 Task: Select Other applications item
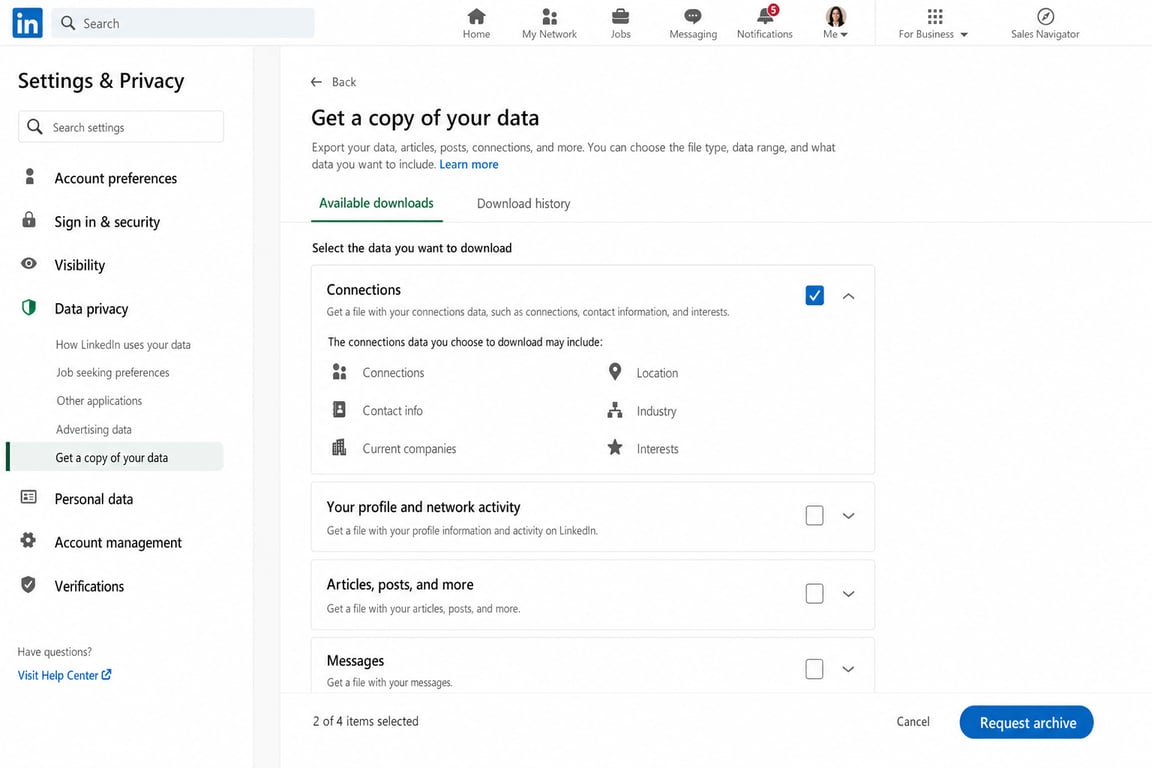pos(99,401)
